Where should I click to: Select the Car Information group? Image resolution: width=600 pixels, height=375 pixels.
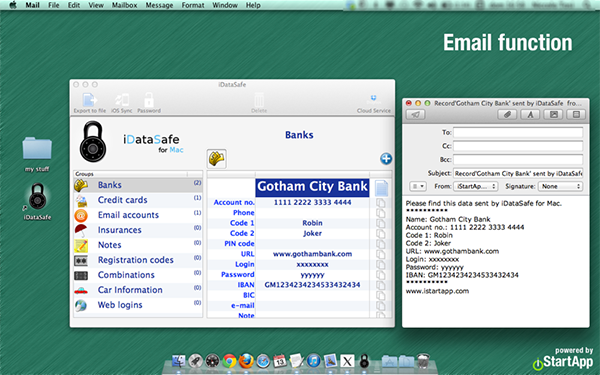138,290
